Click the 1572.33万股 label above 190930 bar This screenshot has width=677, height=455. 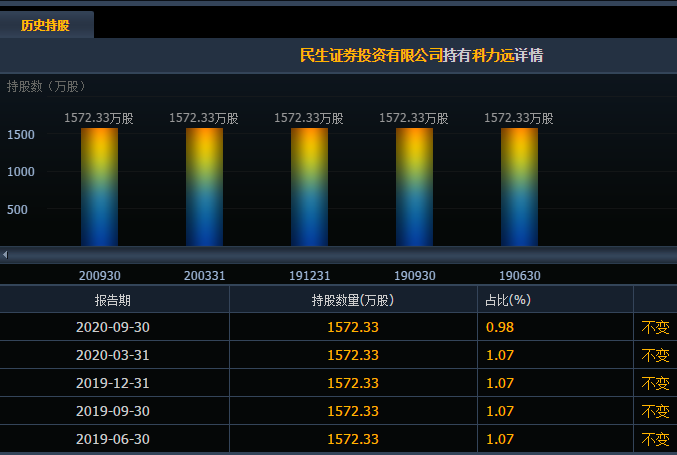pos(414,118)
